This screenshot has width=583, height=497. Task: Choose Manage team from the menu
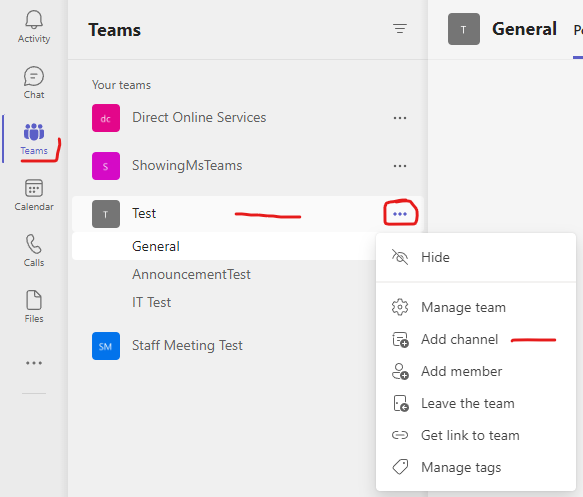coord(476,307)
